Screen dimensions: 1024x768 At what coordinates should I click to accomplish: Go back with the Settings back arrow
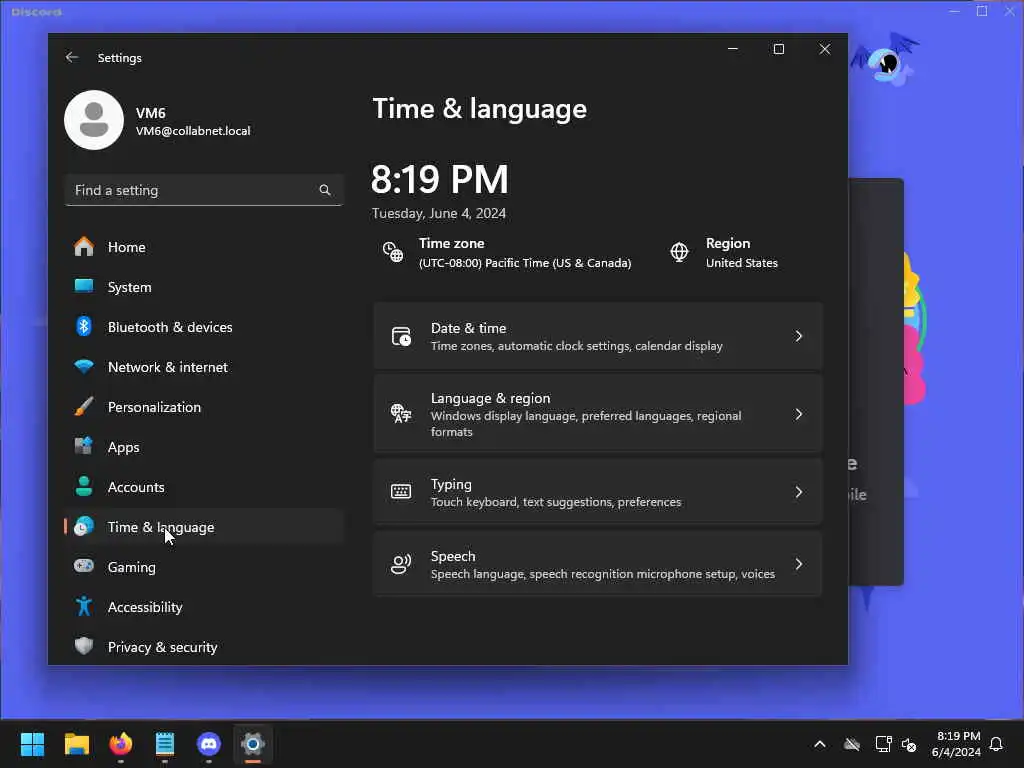tap(72, 57)
